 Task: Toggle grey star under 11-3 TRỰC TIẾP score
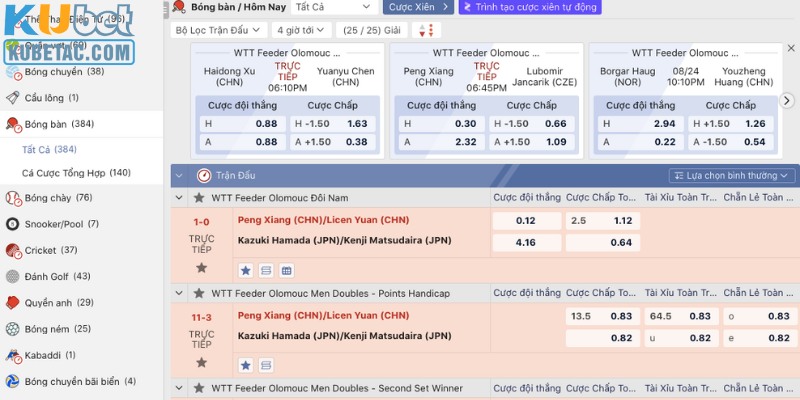202,362
